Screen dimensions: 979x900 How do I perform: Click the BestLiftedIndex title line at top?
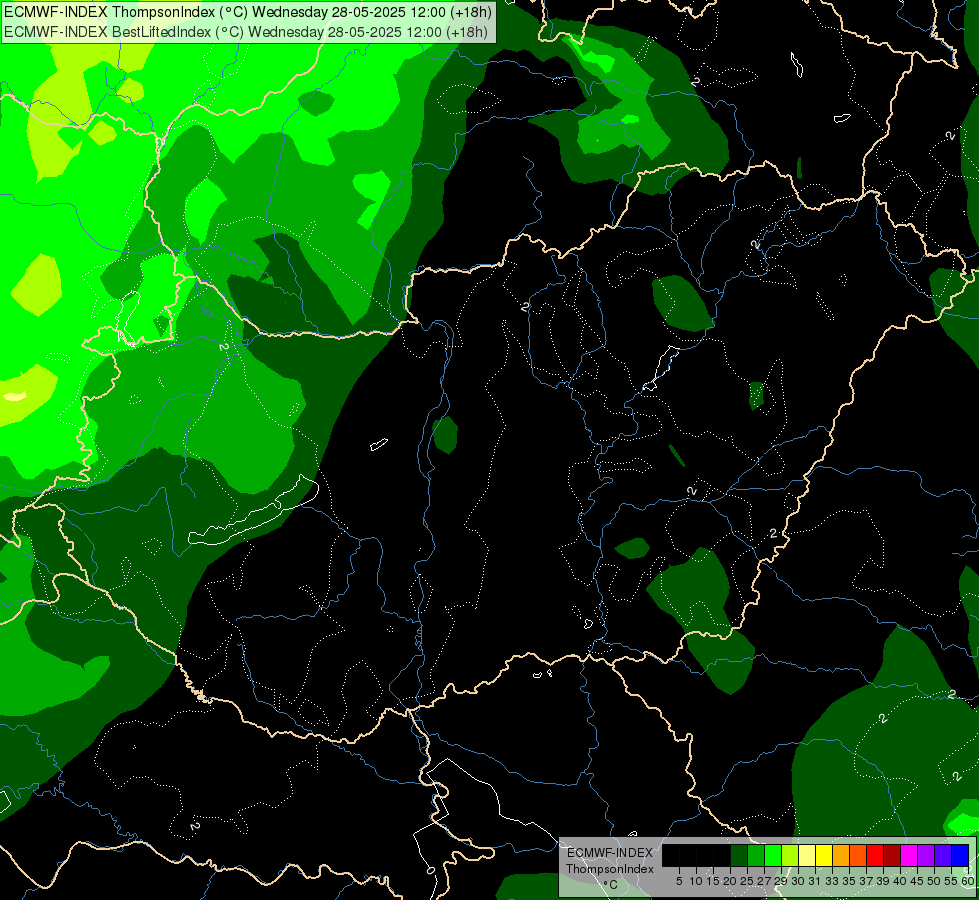[x=245, y=32]
